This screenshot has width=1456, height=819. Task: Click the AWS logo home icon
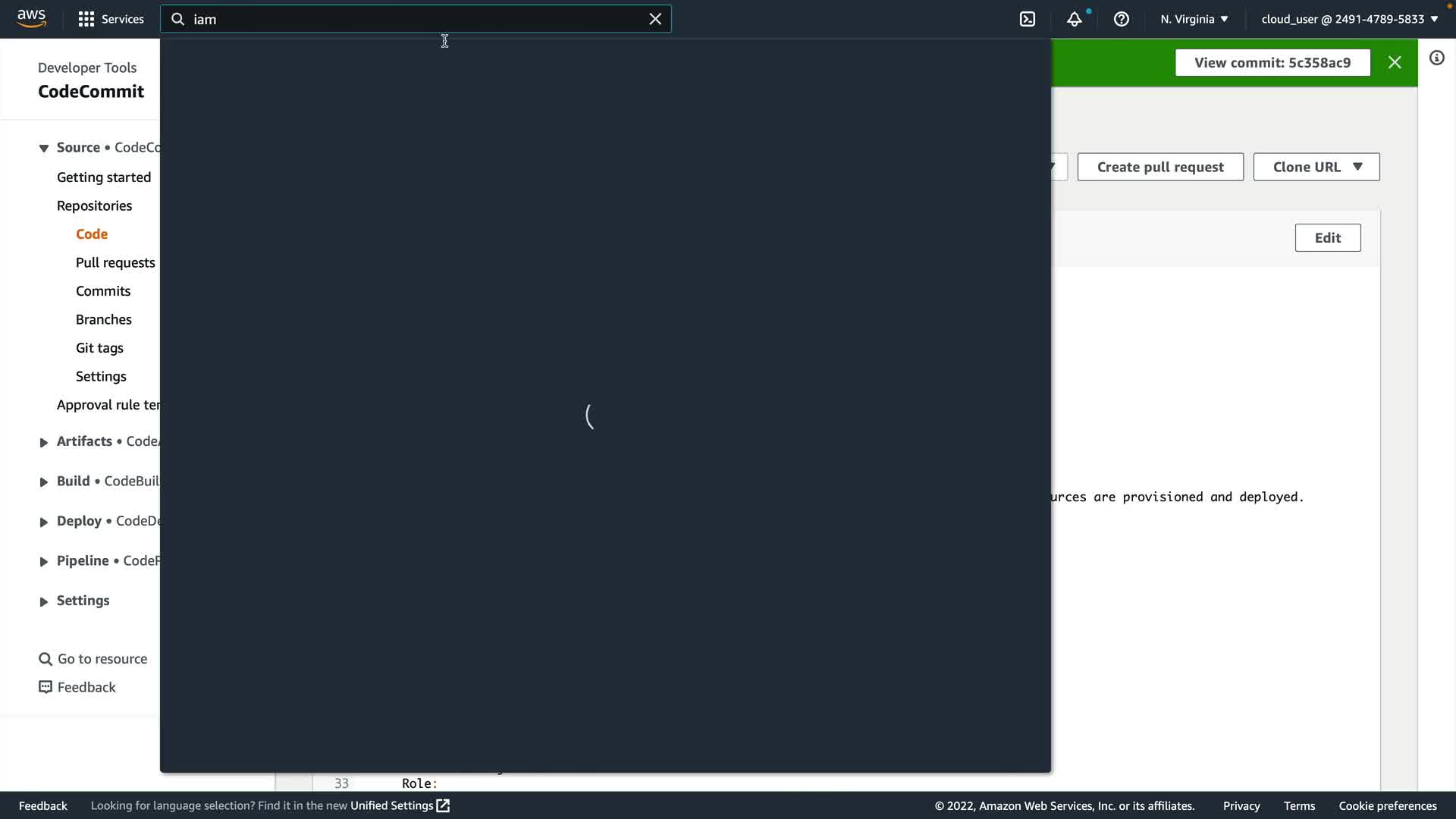[31, 18]
